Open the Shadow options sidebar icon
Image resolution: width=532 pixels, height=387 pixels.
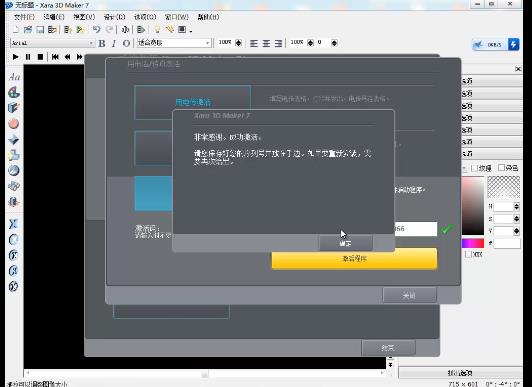tap(14, 155)
